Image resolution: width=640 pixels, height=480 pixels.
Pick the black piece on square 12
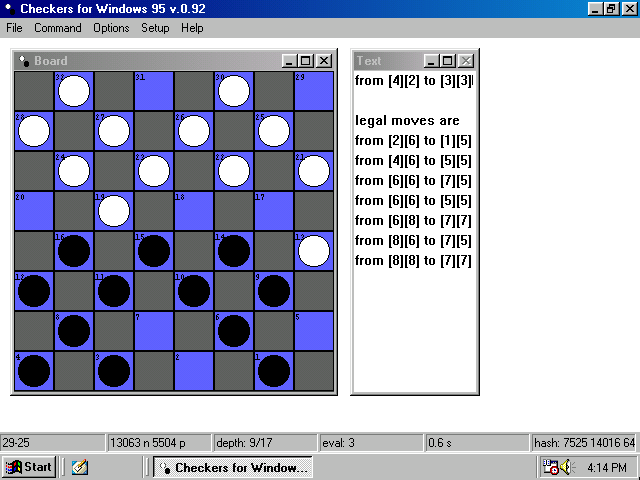click(x=34, y=291)
